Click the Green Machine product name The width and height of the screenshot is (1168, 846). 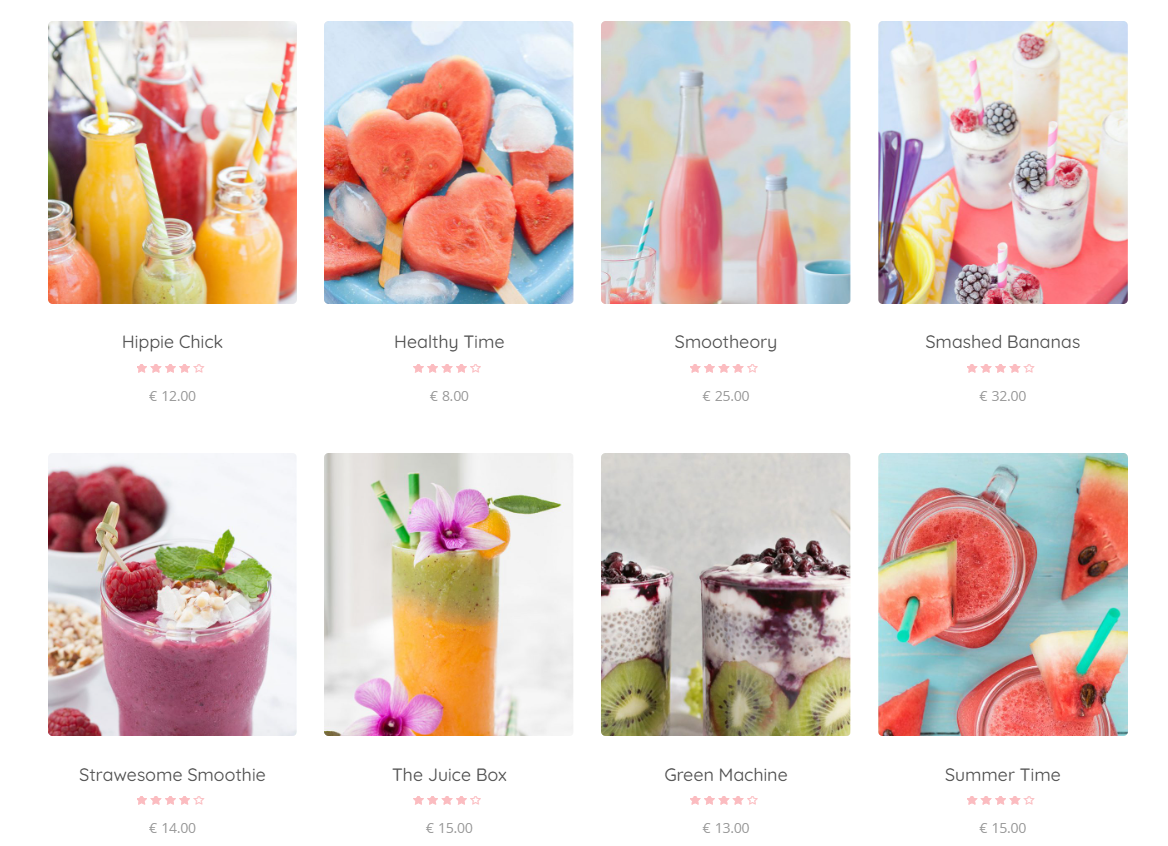pos(726,775)
